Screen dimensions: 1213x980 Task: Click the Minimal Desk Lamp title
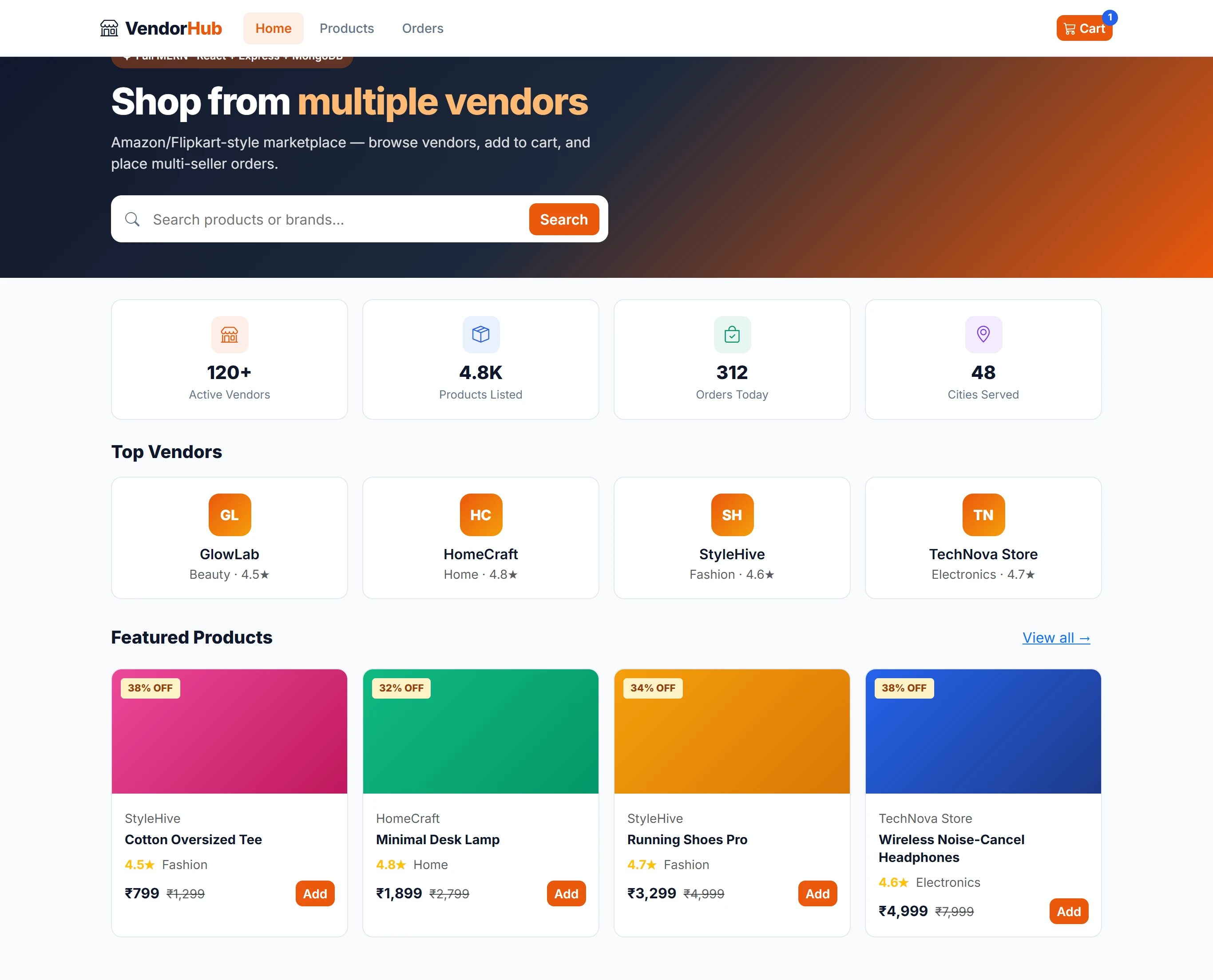(x=438, y=839)
